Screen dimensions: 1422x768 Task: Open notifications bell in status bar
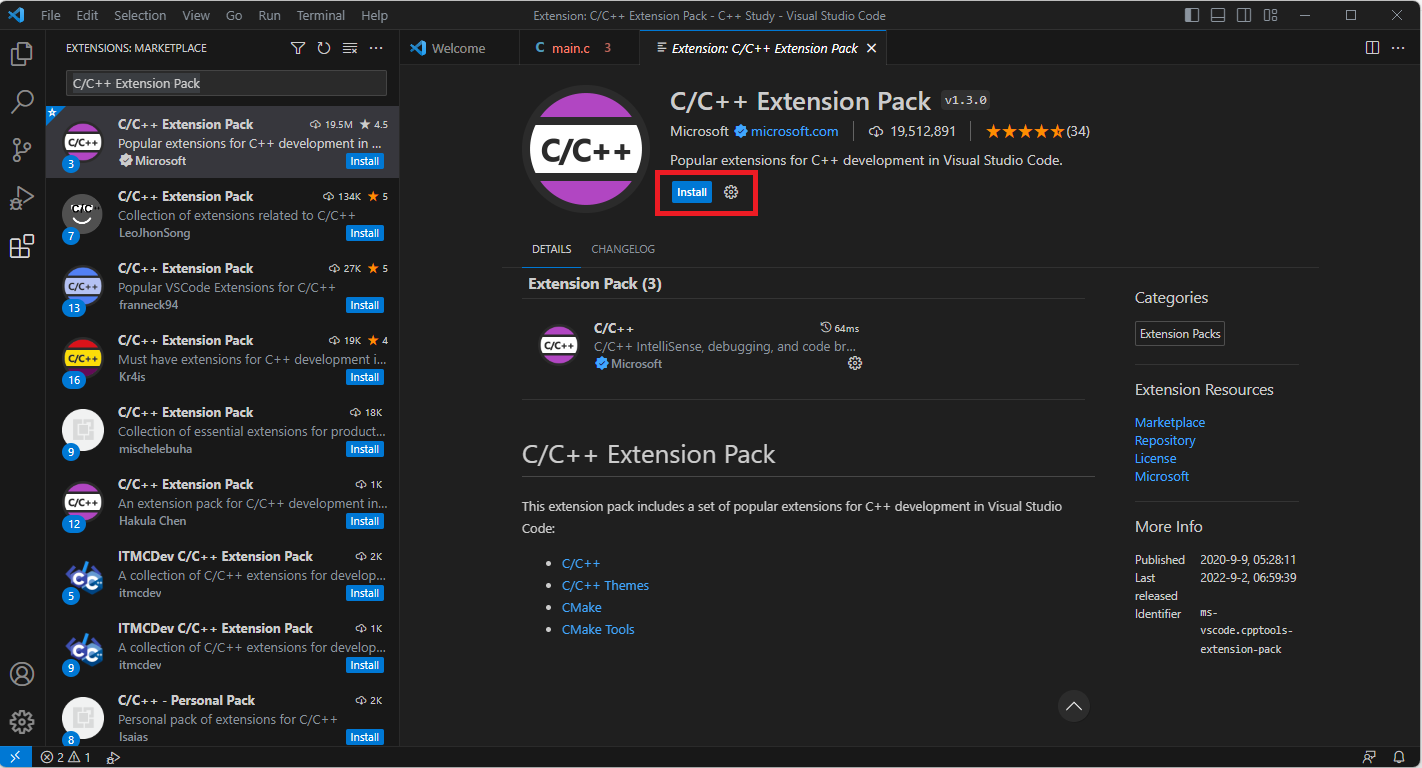click(x=1398, y=757)
